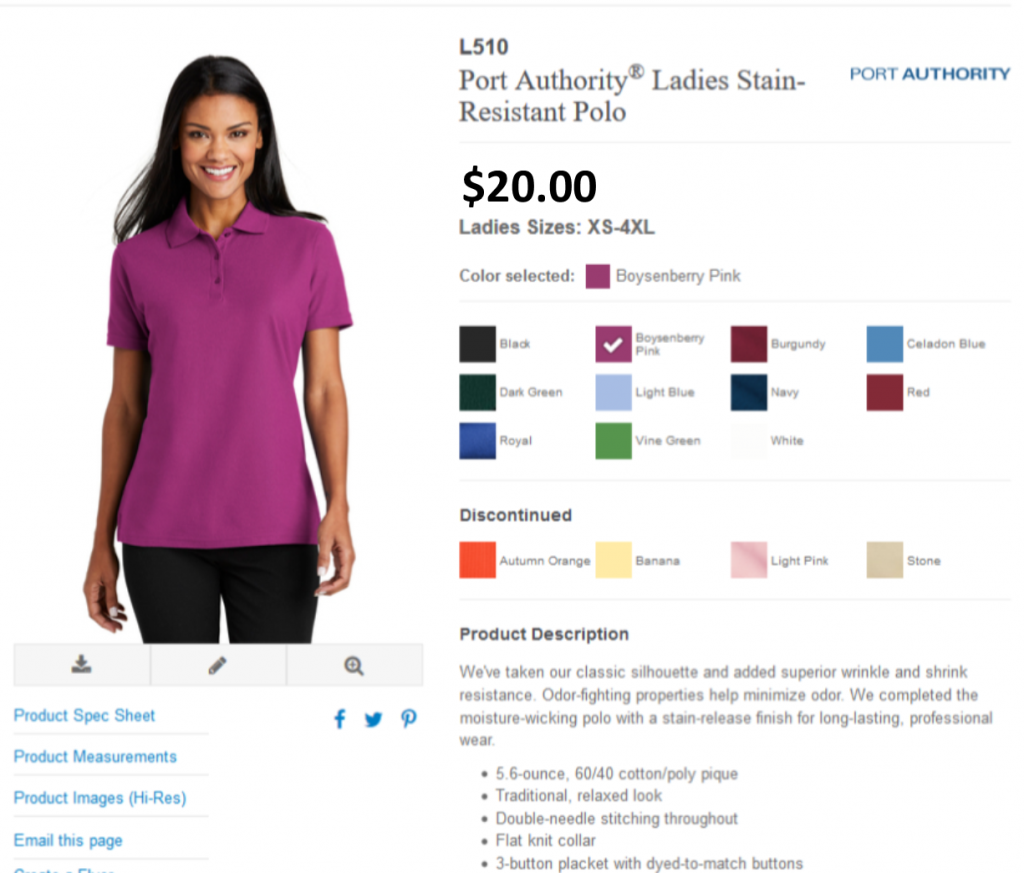Choose the Black color swatch

477,344
